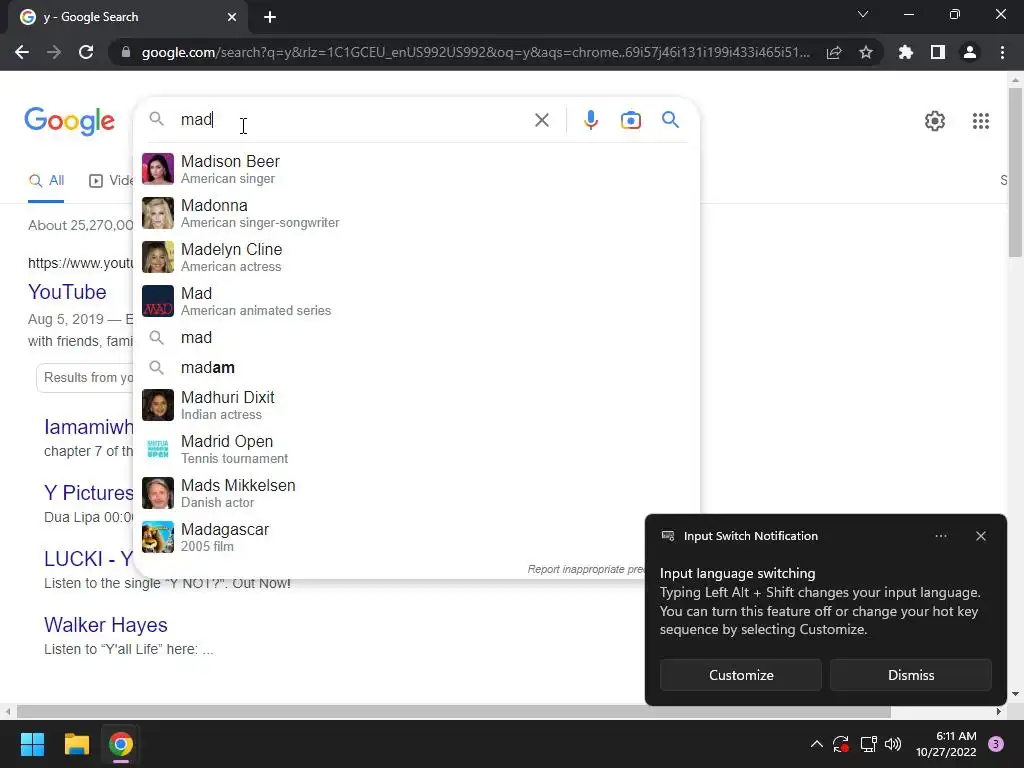The width and height of the screenshot is (1024, 768).
Task: Close the 'y - Google Search' tab
Action: click(x=232, y=17)
